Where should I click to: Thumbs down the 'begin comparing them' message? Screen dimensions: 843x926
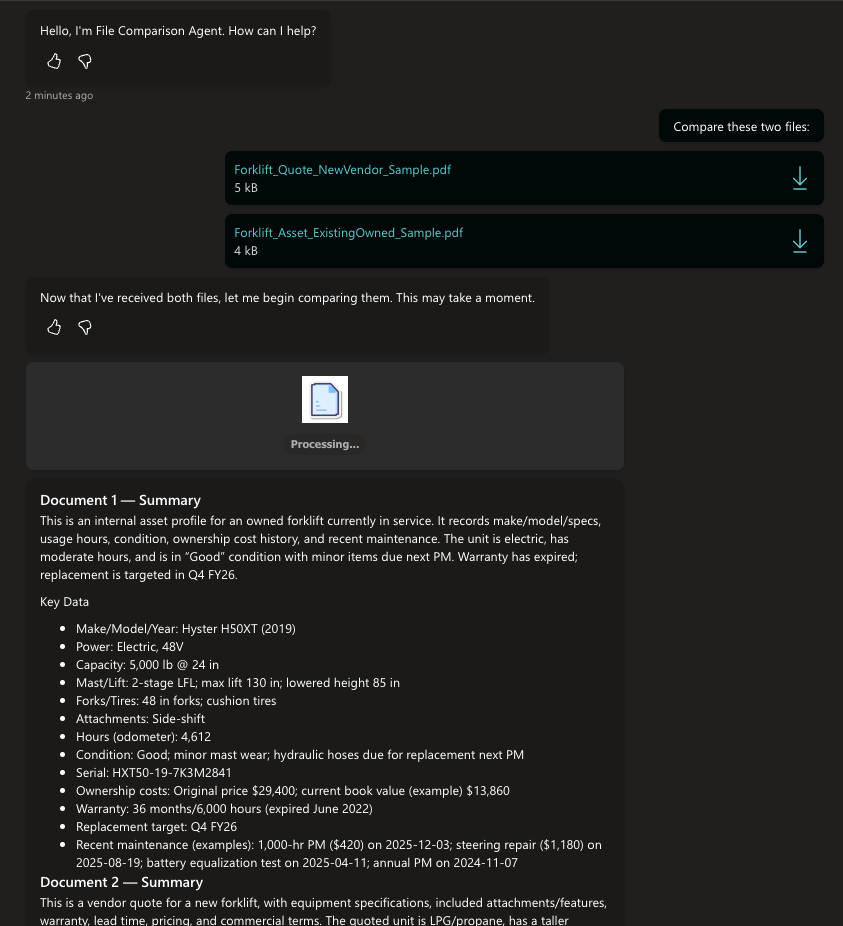coord(85,327)
